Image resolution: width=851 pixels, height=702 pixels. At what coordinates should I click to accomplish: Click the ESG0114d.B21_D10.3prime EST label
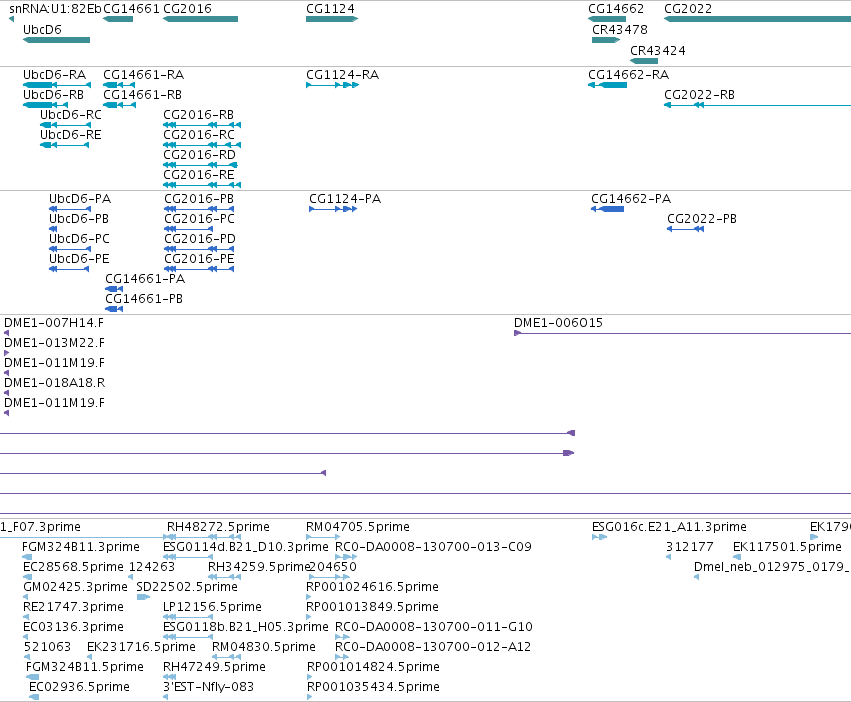[246, 547]
